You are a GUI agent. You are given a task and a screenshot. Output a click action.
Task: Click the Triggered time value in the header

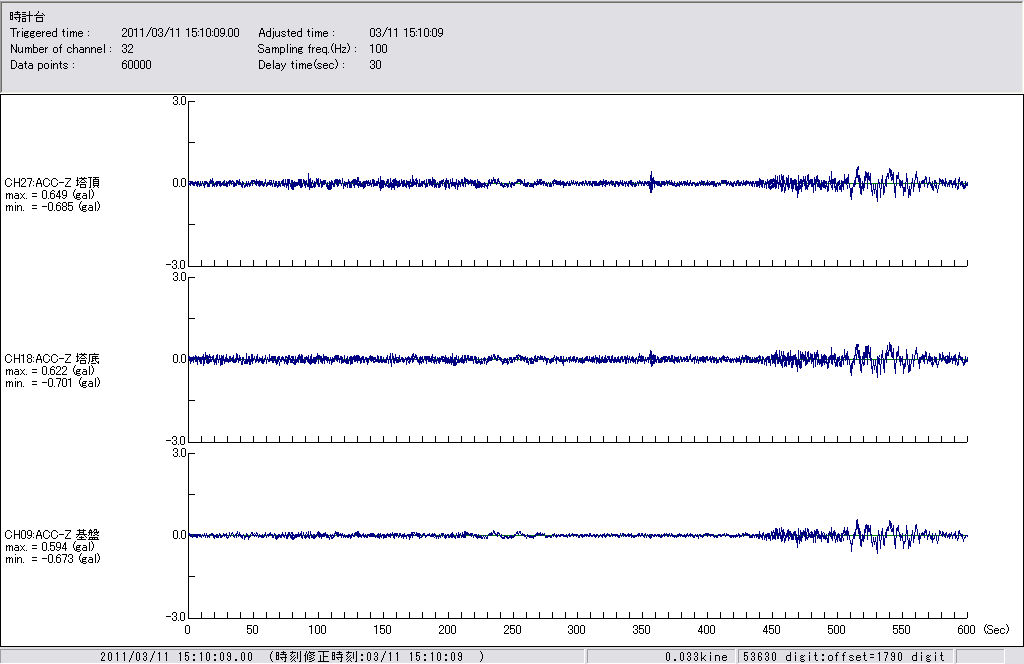(x=187, y=33)
